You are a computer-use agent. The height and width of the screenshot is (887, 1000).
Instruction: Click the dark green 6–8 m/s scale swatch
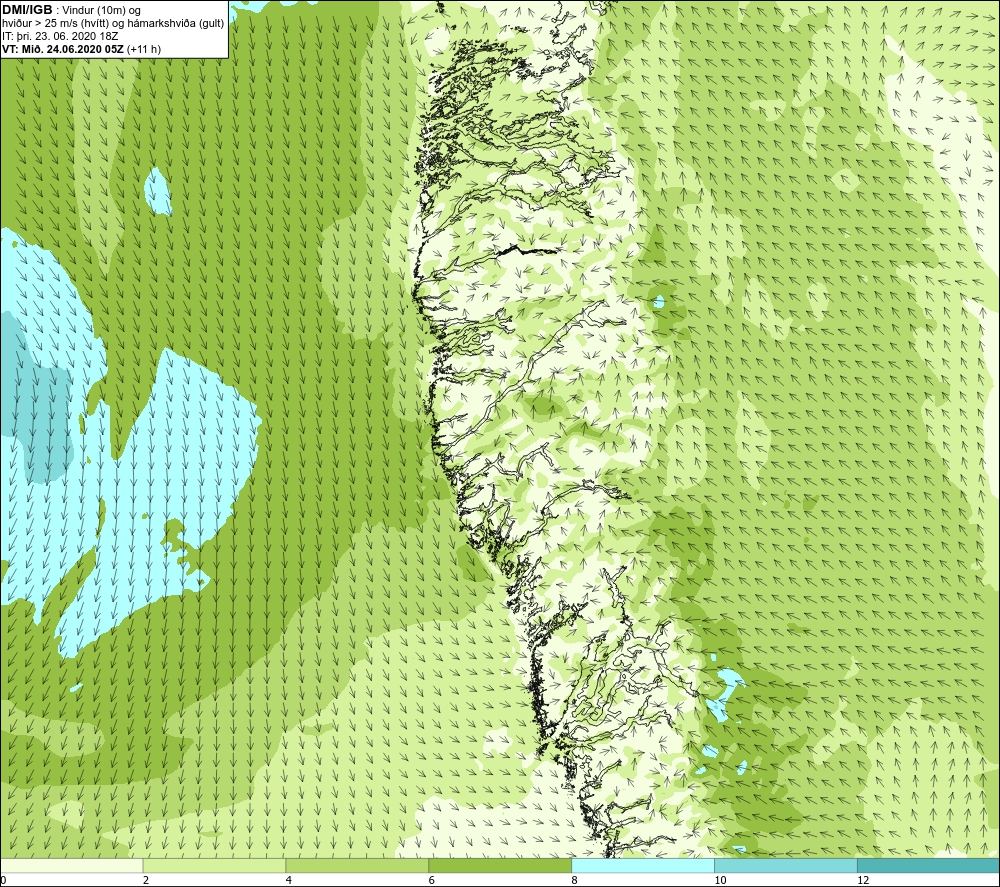[500, 865]
